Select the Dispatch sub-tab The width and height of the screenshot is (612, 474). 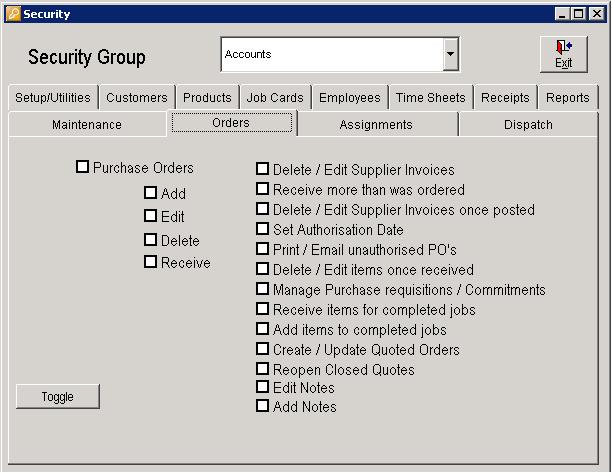coord(529,125)
